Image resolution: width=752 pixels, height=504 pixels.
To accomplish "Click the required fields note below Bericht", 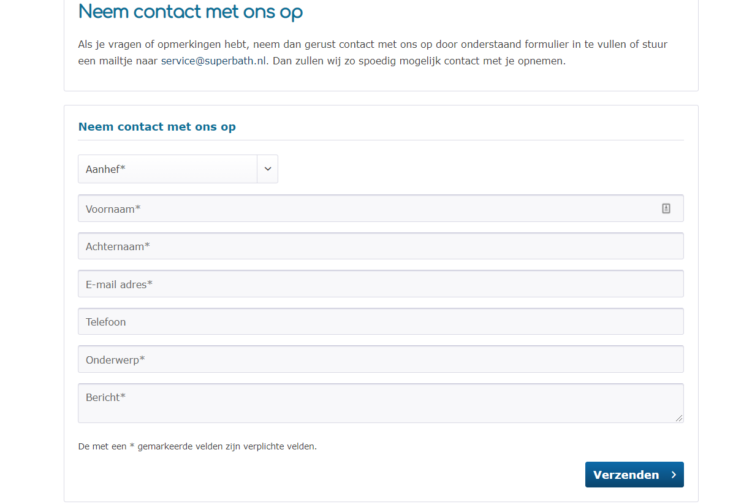I will pos(197,446).
